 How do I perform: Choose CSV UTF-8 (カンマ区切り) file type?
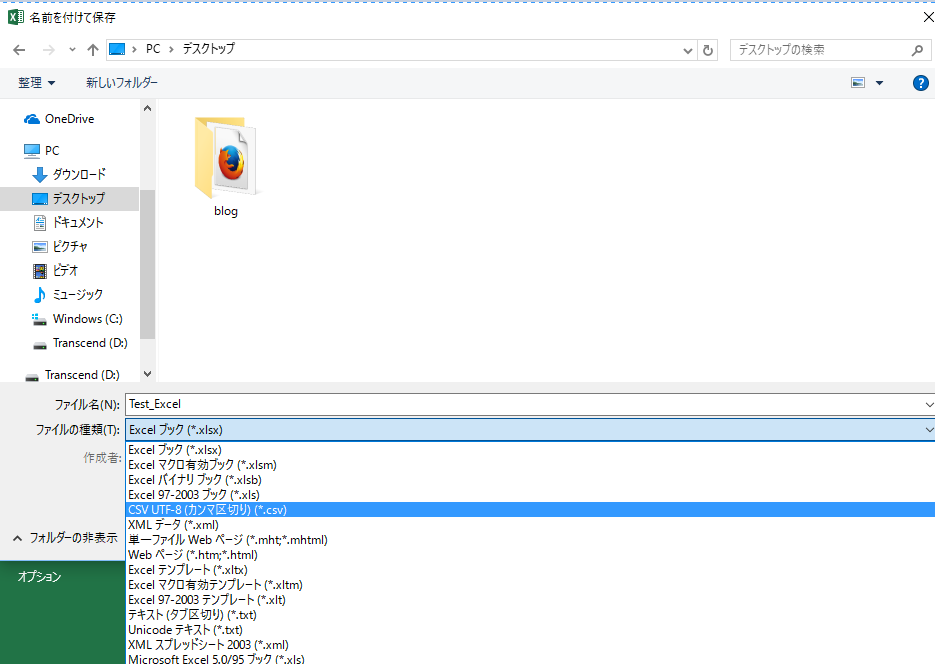pyautogui.click(x=207, y=510)
